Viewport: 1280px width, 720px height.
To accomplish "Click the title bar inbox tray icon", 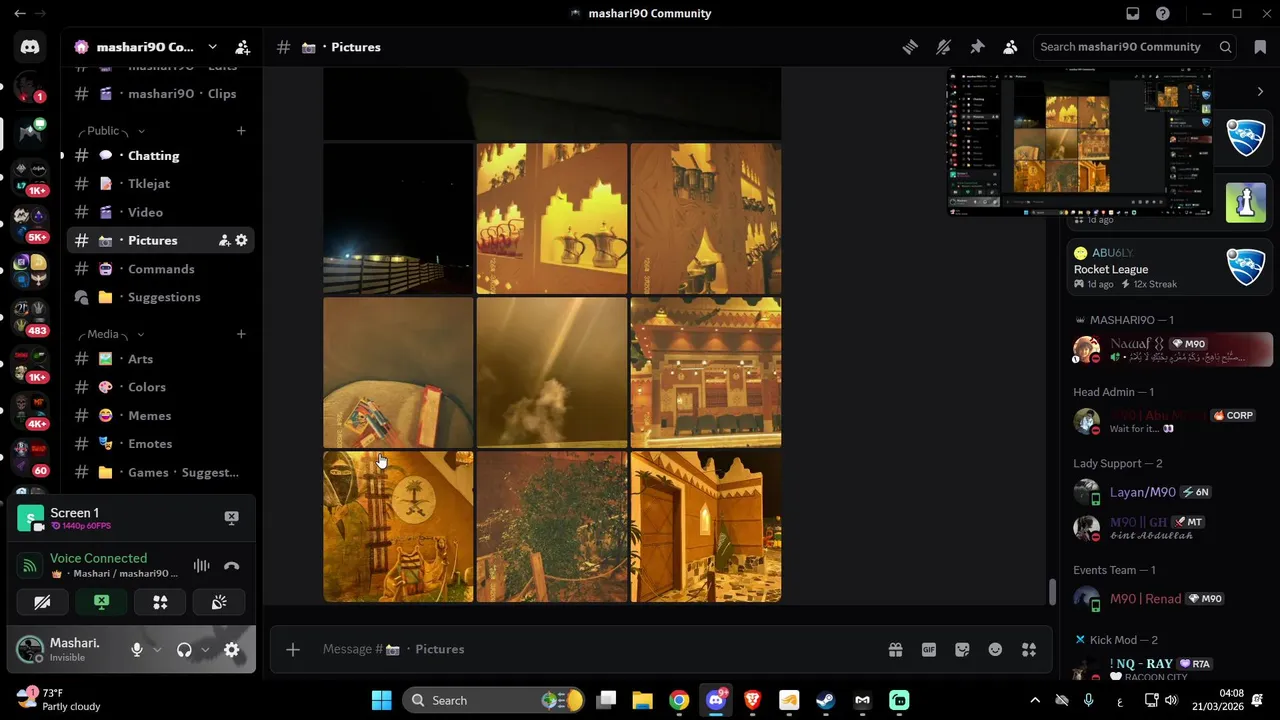I will click(1133, 14).
